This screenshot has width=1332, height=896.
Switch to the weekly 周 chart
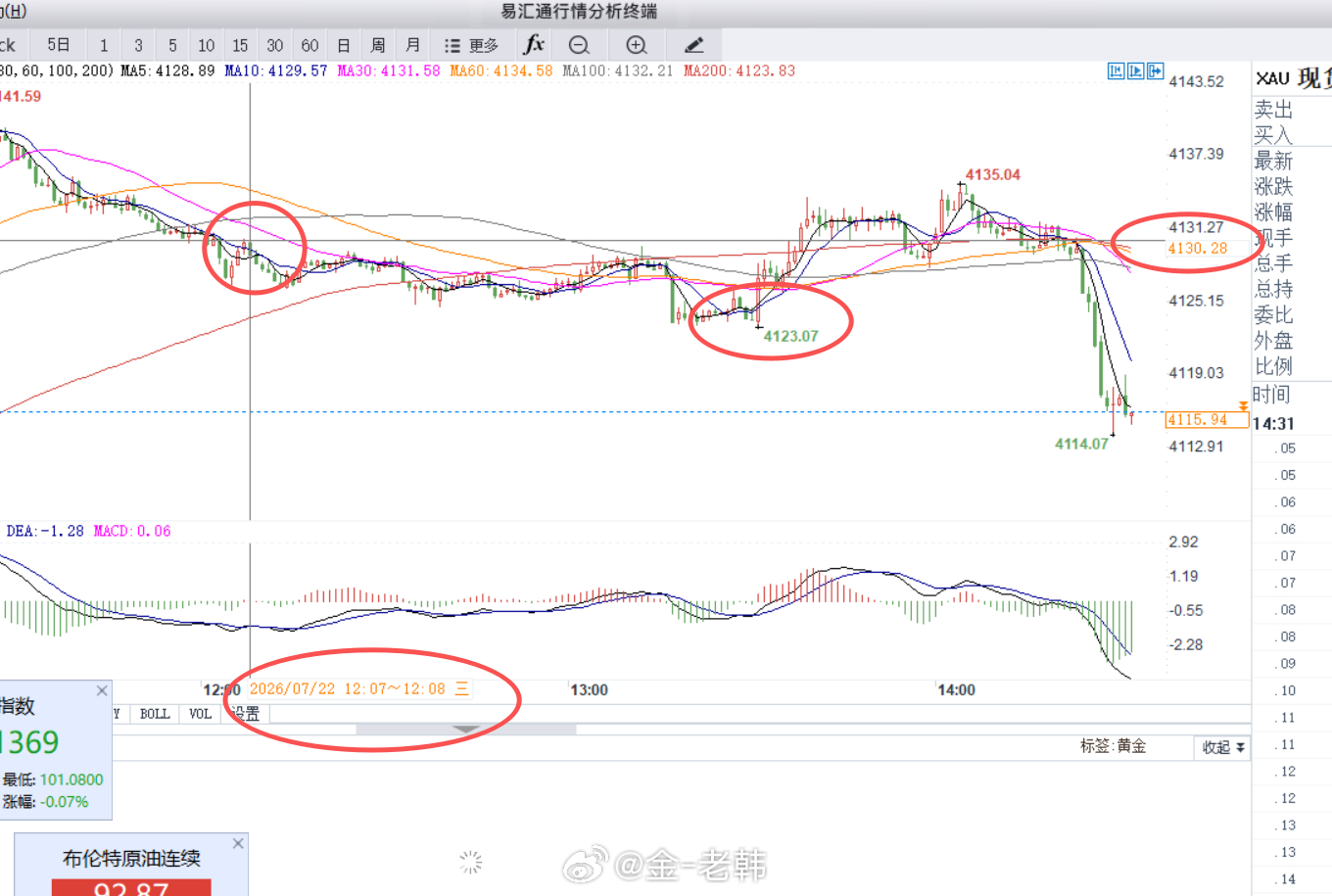[x=378, y=45]
